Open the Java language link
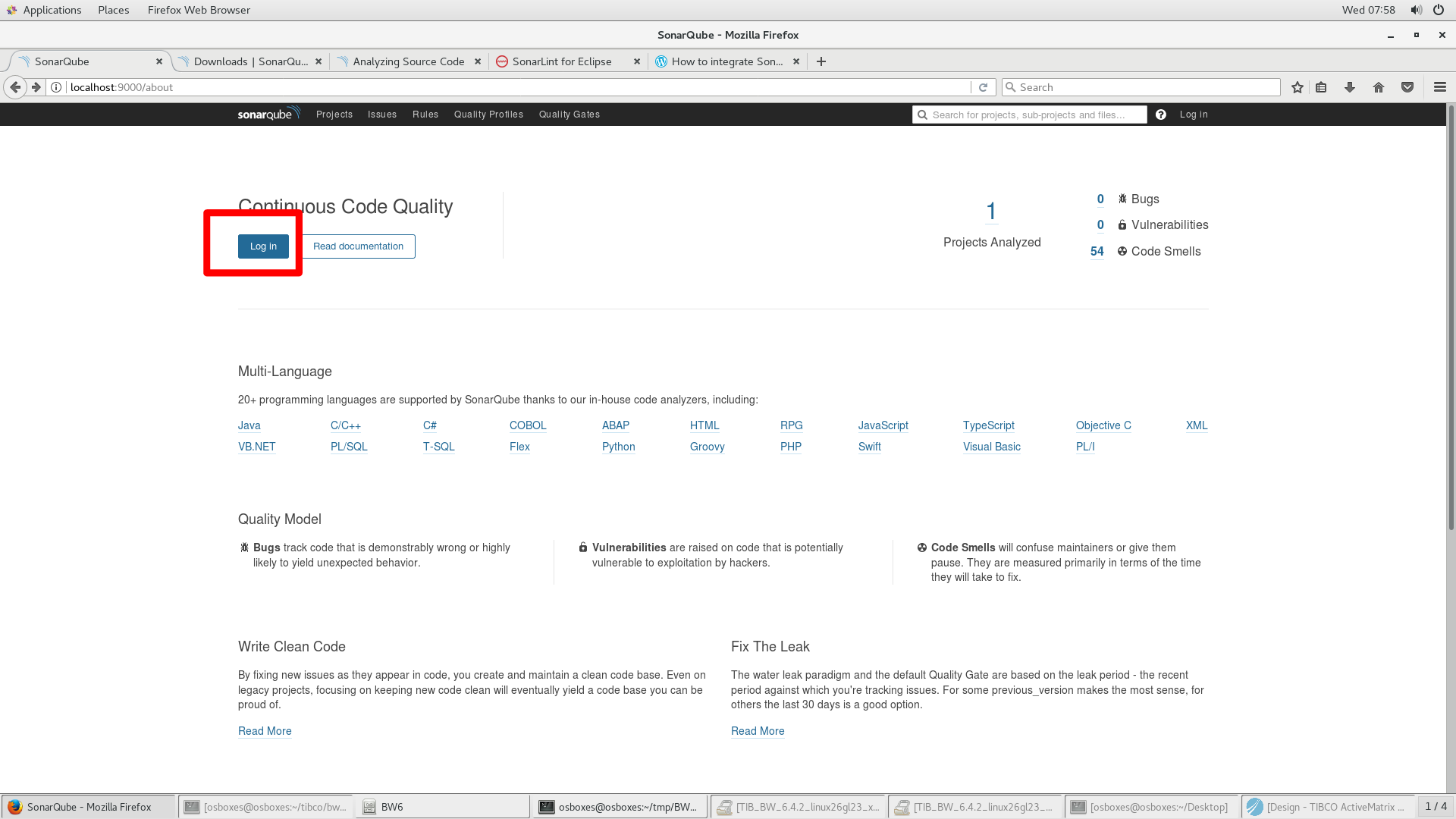Viewport: 1456px width, 819px height. pyautogui.click(x=249, y=425)
